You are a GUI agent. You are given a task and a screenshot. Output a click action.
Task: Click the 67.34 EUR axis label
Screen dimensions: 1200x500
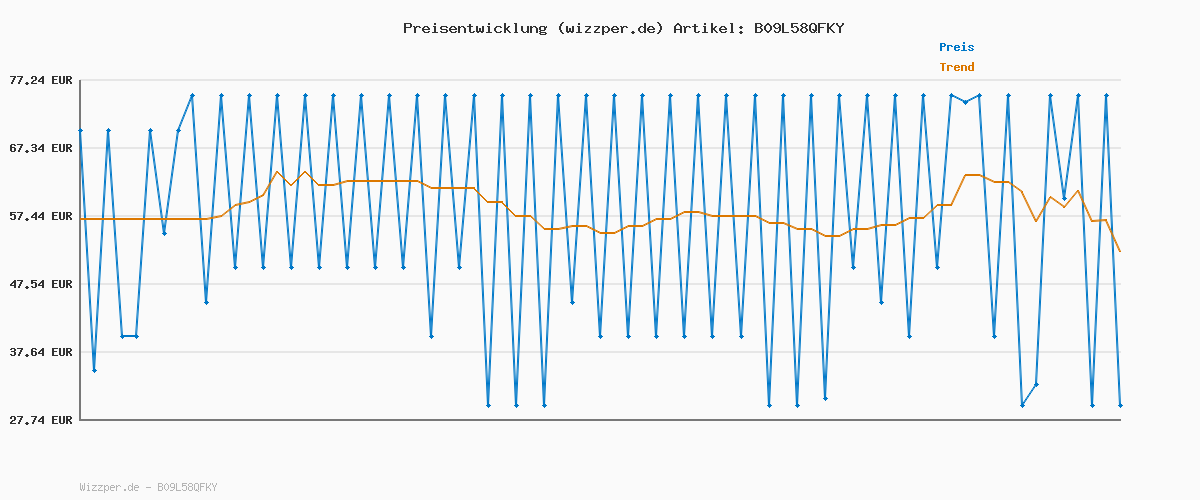coord(41,148)
